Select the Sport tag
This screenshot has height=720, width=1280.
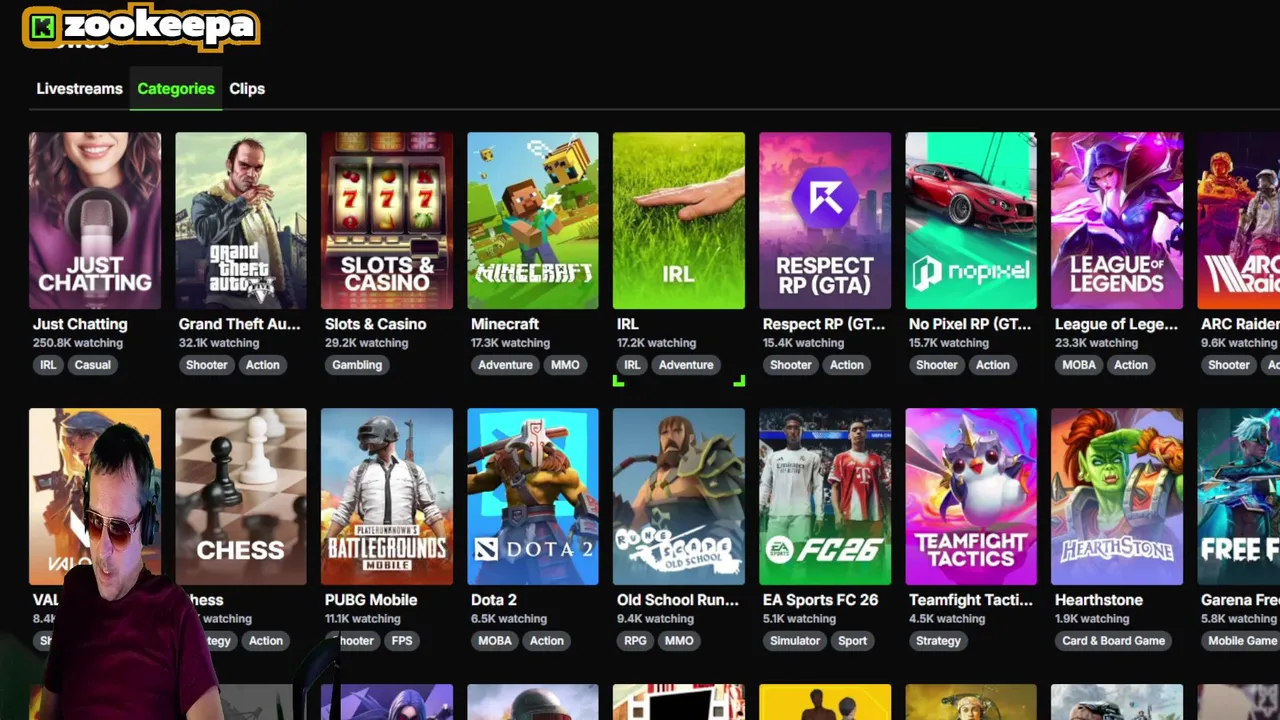pos(853,641)
